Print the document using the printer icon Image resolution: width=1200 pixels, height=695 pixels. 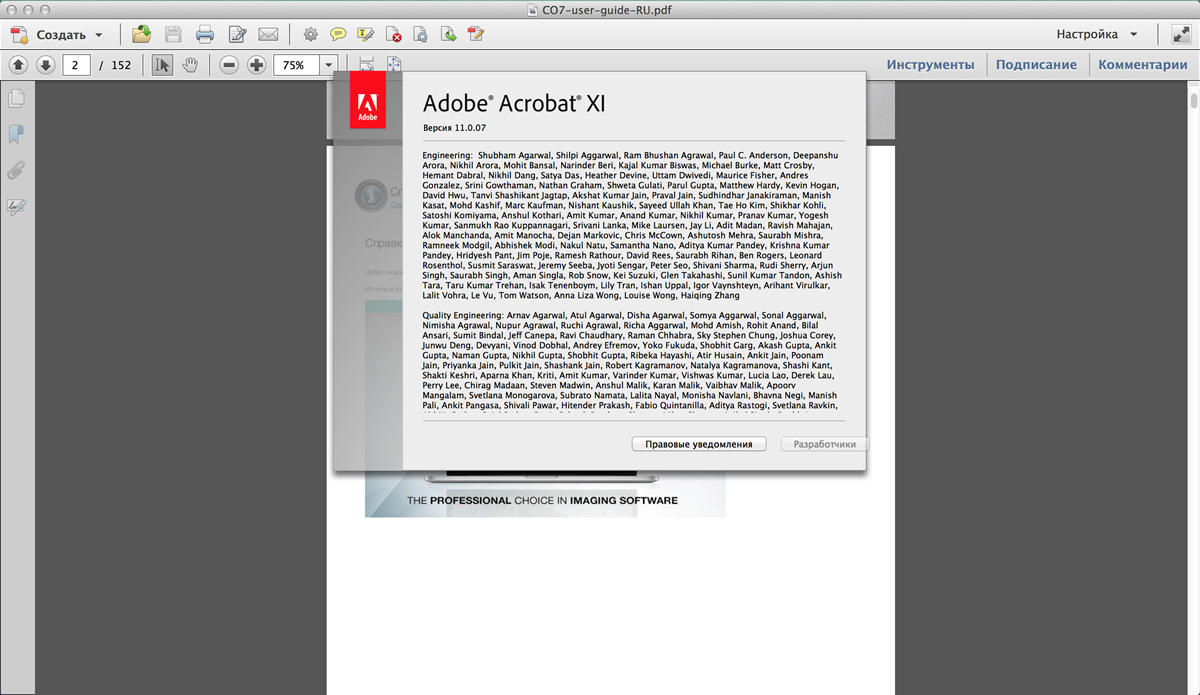[x=205, y=35]
